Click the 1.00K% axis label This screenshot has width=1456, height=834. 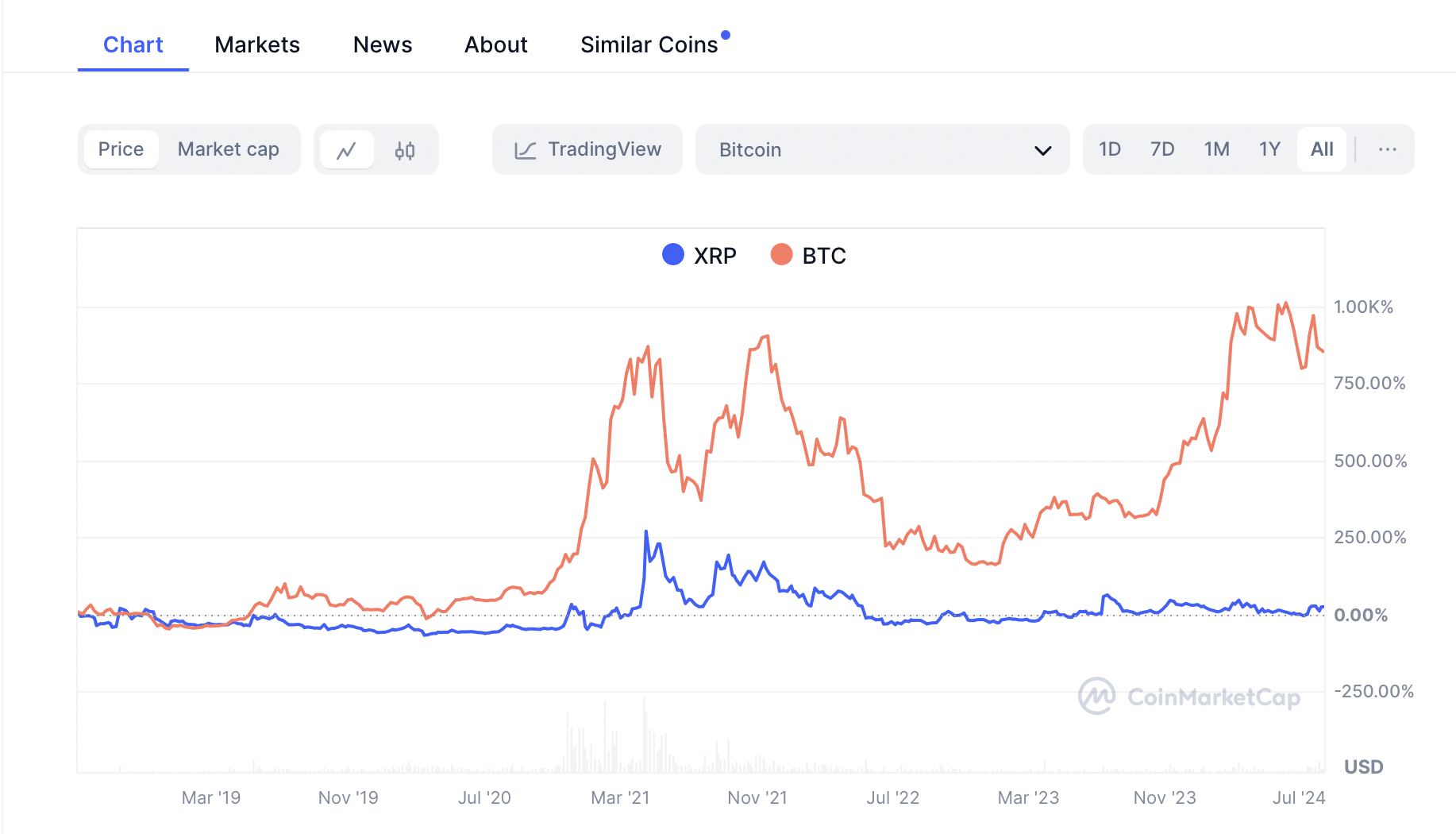coord(1363,307)
